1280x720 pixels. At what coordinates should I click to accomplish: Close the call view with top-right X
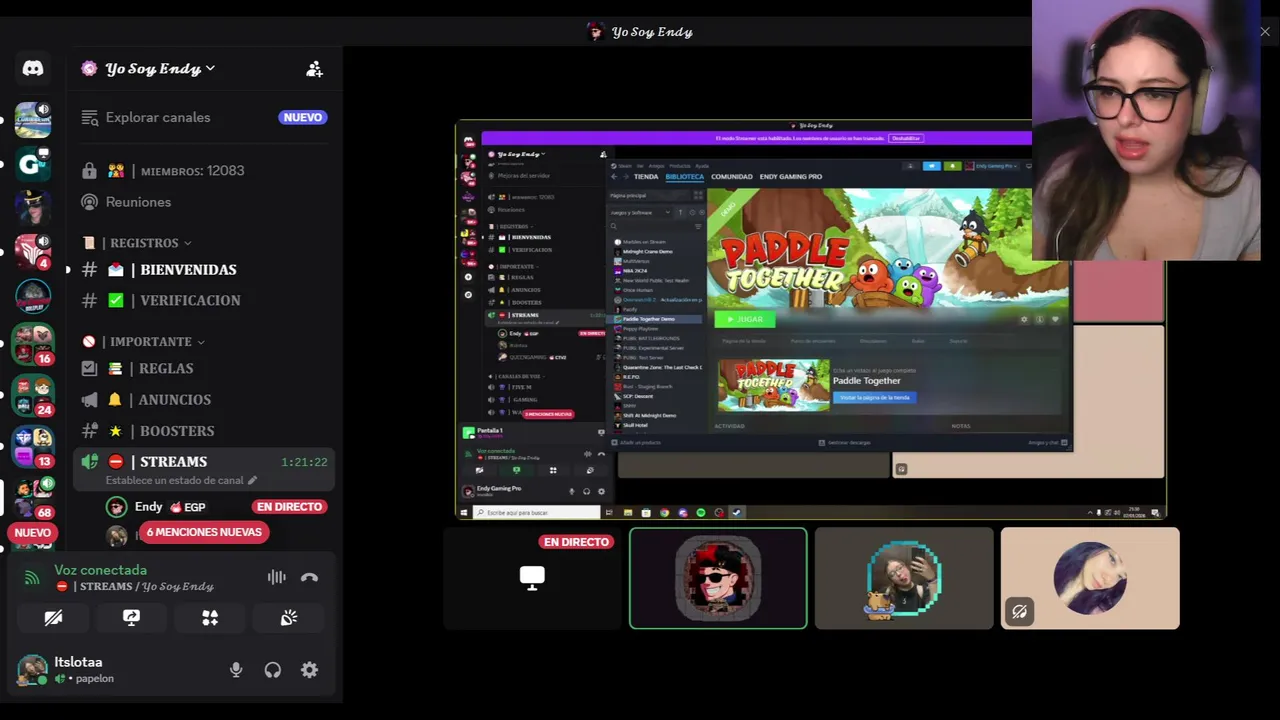click(1265, 32)
